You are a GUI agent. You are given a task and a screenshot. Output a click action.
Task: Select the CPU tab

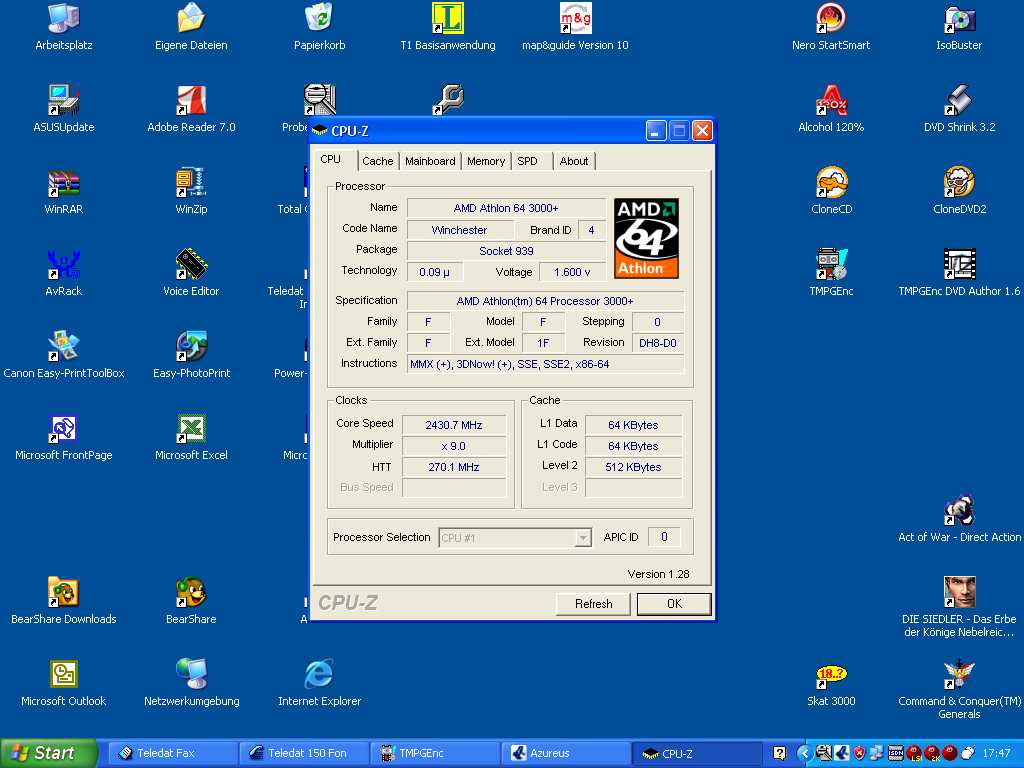pyautogui.click(x=331, y=159)
